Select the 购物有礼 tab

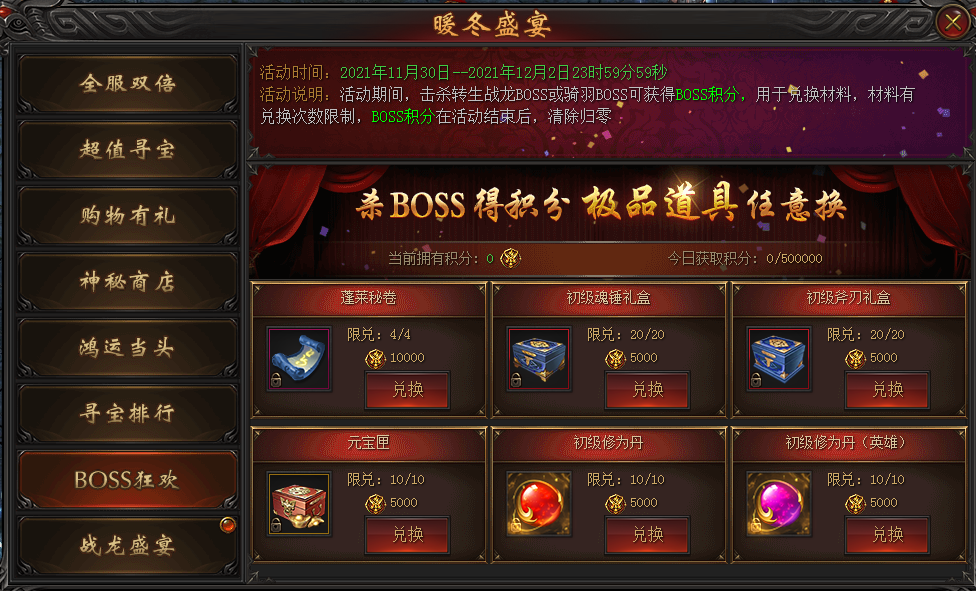click(128, 215)
